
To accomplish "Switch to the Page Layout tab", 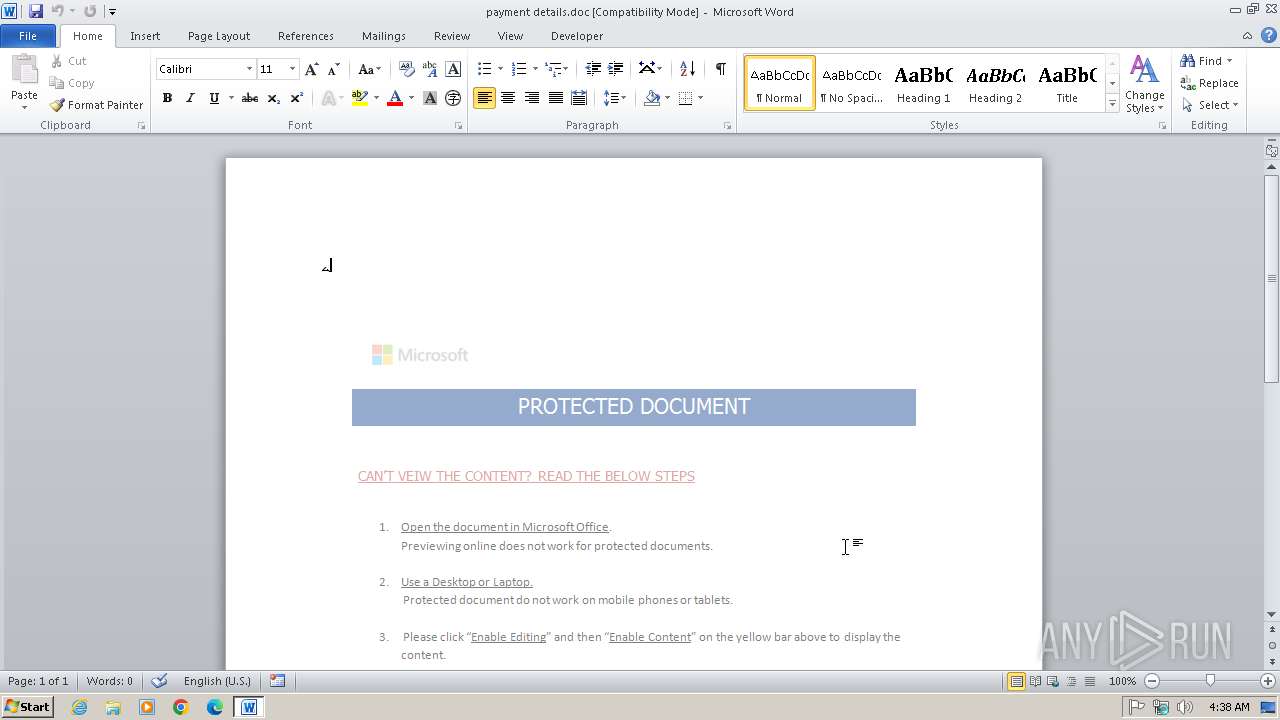I will [219, 36].
